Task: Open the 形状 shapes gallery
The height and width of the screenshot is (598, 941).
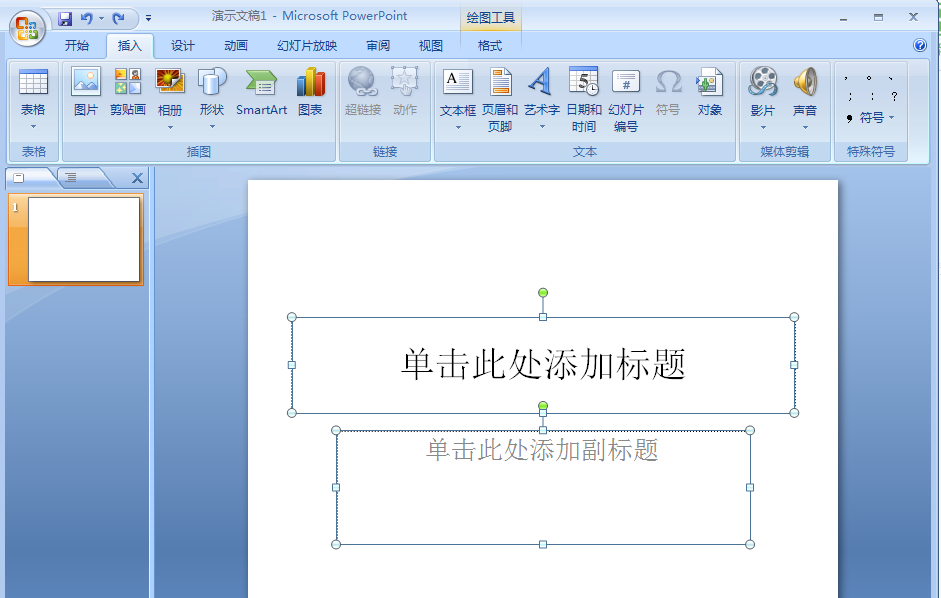Action: (212, 90)
